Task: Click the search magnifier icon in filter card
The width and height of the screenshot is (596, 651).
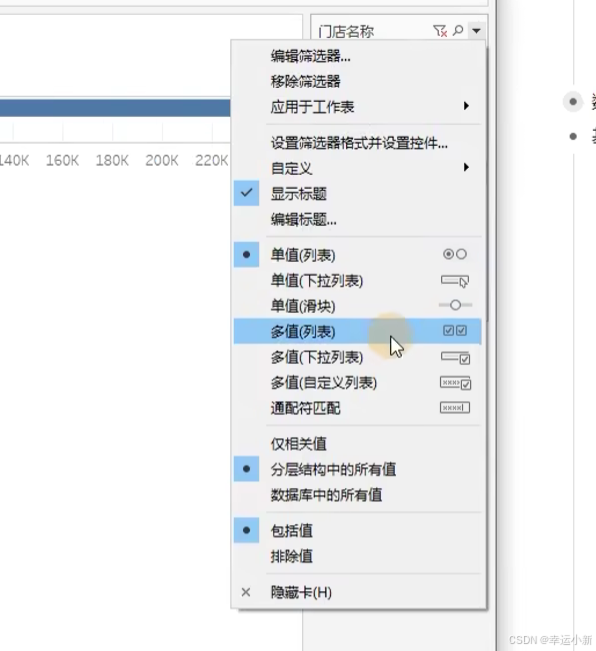Action: click(458, 30)
